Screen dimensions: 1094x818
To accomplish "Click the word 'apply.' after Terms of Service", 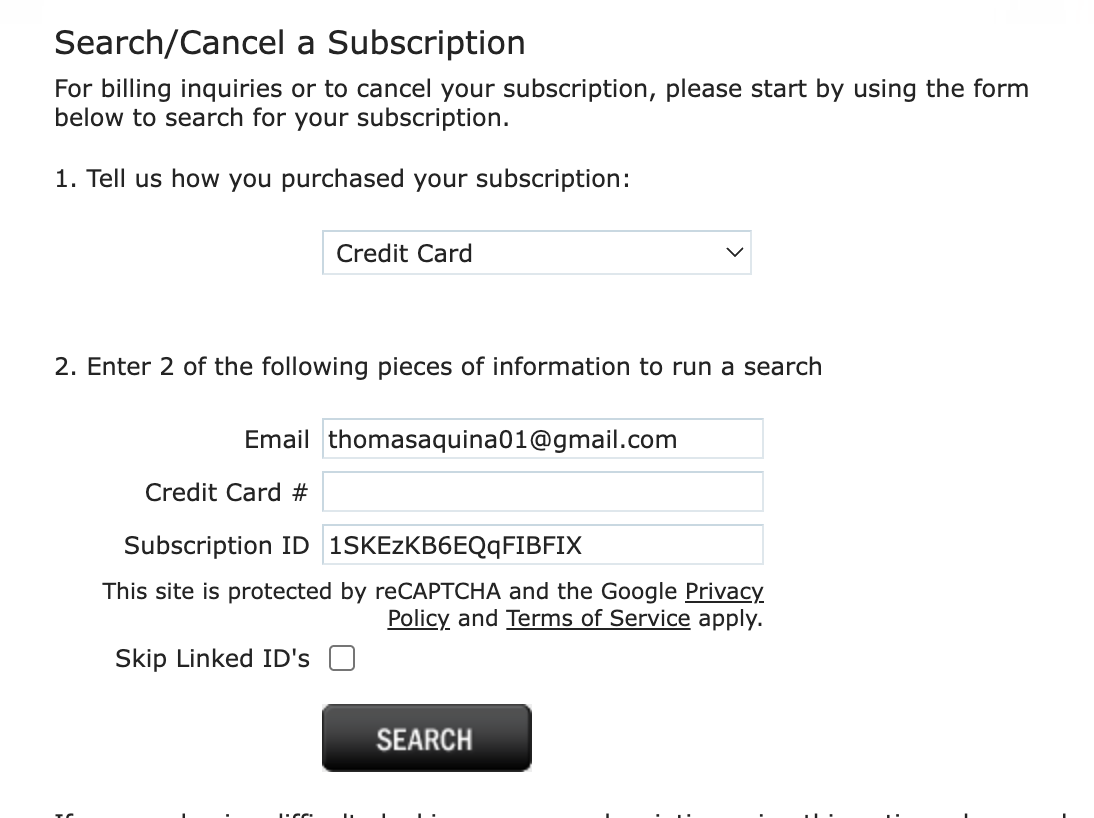I will (x=730, y=618).
